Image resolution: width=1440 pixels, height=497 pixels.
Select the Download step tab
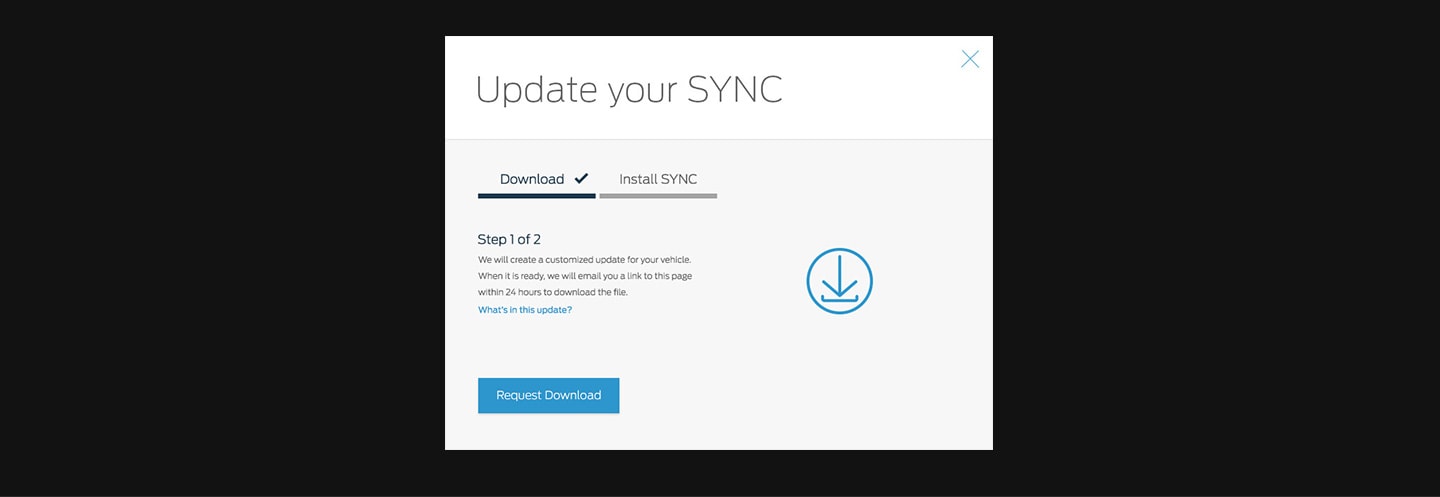532,179
